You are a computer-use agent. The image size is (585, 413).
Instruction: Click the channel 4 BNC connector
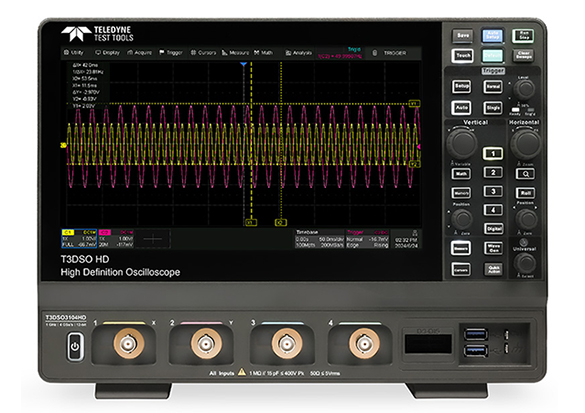pyautogui.click(x=364, y=343)
